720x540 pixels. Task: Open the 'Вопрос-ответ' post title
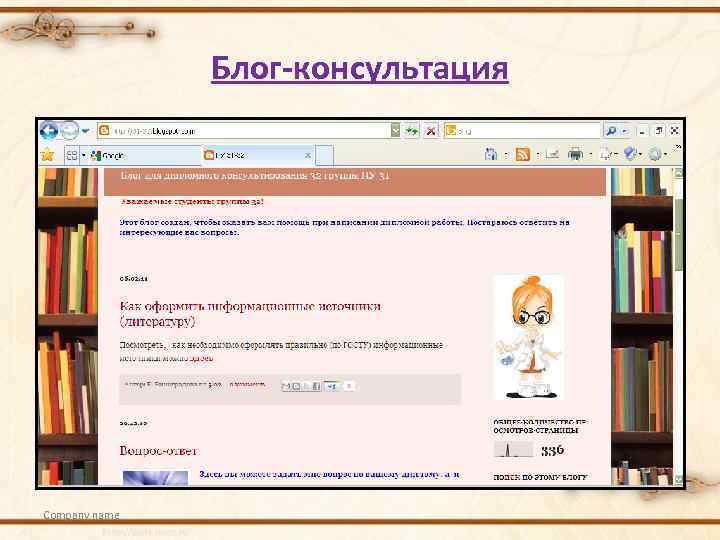pyautogui.click(x=158, y=450)
